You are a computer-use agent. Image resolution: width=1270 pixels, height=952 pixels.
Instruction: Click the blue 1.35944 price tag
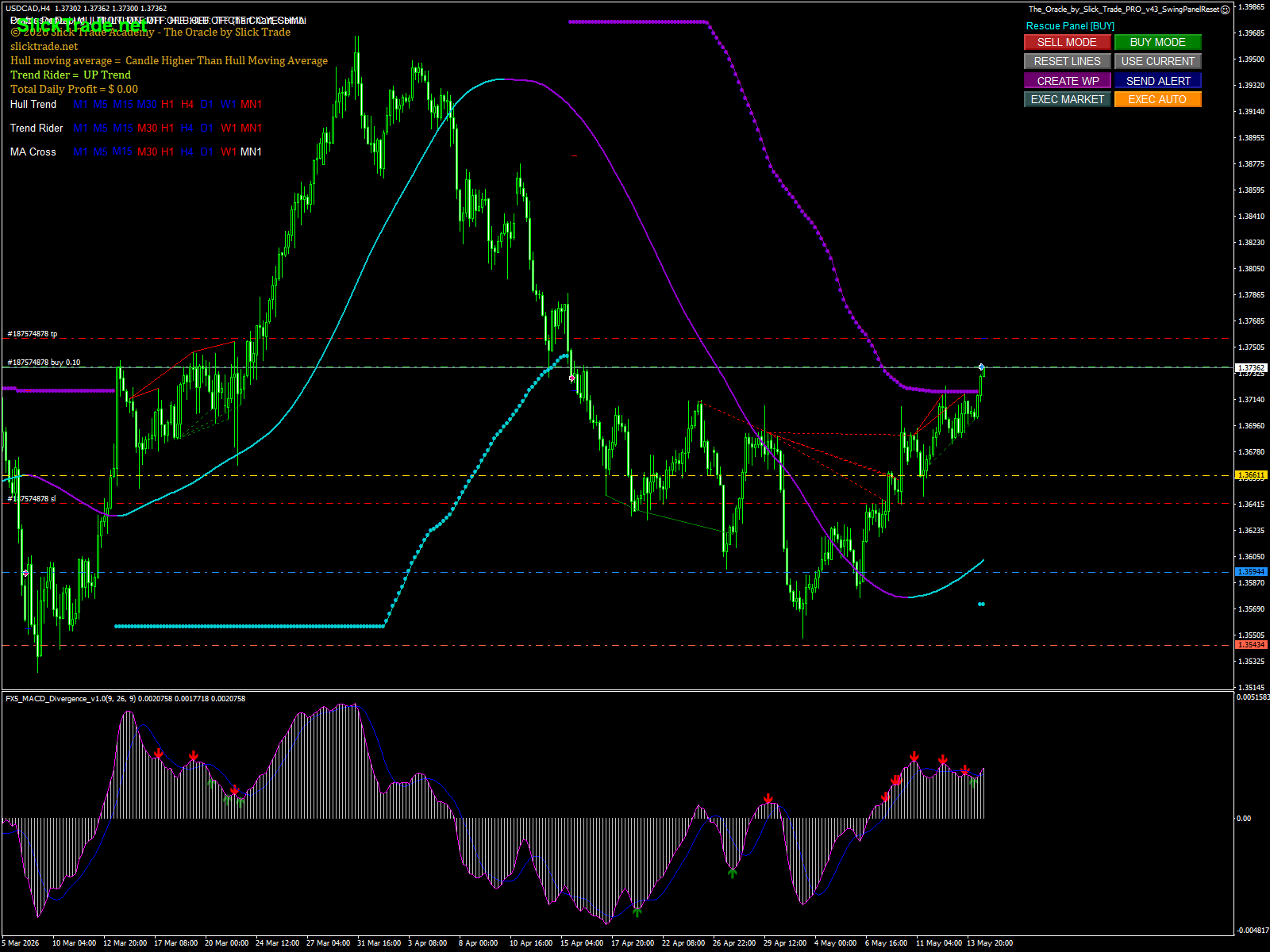click(x=1252, y=572)
